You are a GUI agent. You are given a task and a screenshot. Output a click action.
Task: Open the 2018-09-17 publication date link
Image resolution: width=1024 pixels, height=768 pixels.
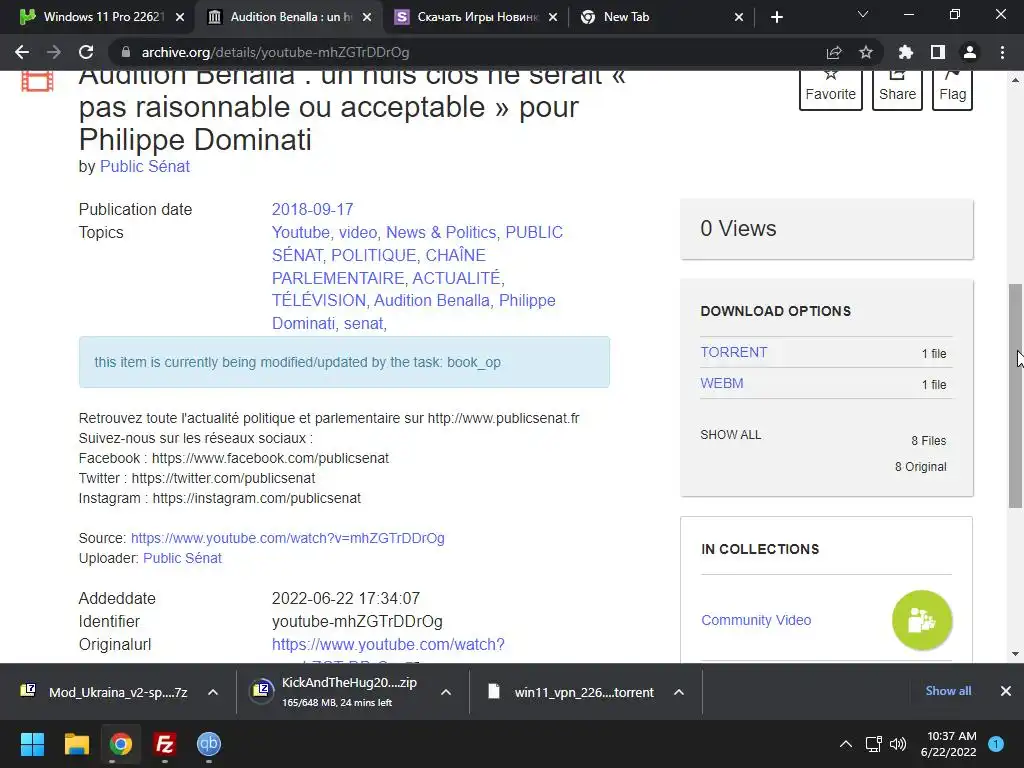click(x=312, y=210)
